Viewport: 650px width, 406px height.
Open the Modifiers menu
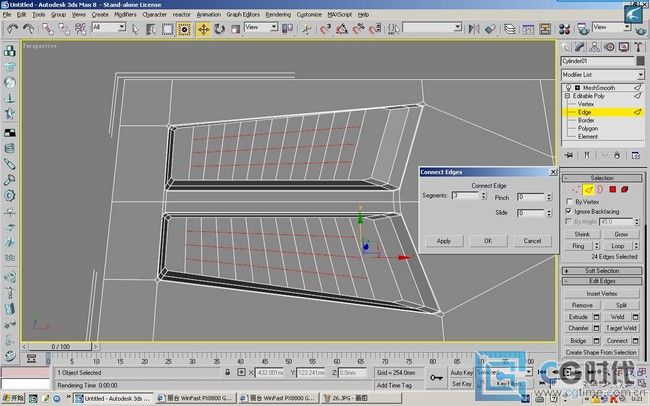click(125, 14)
